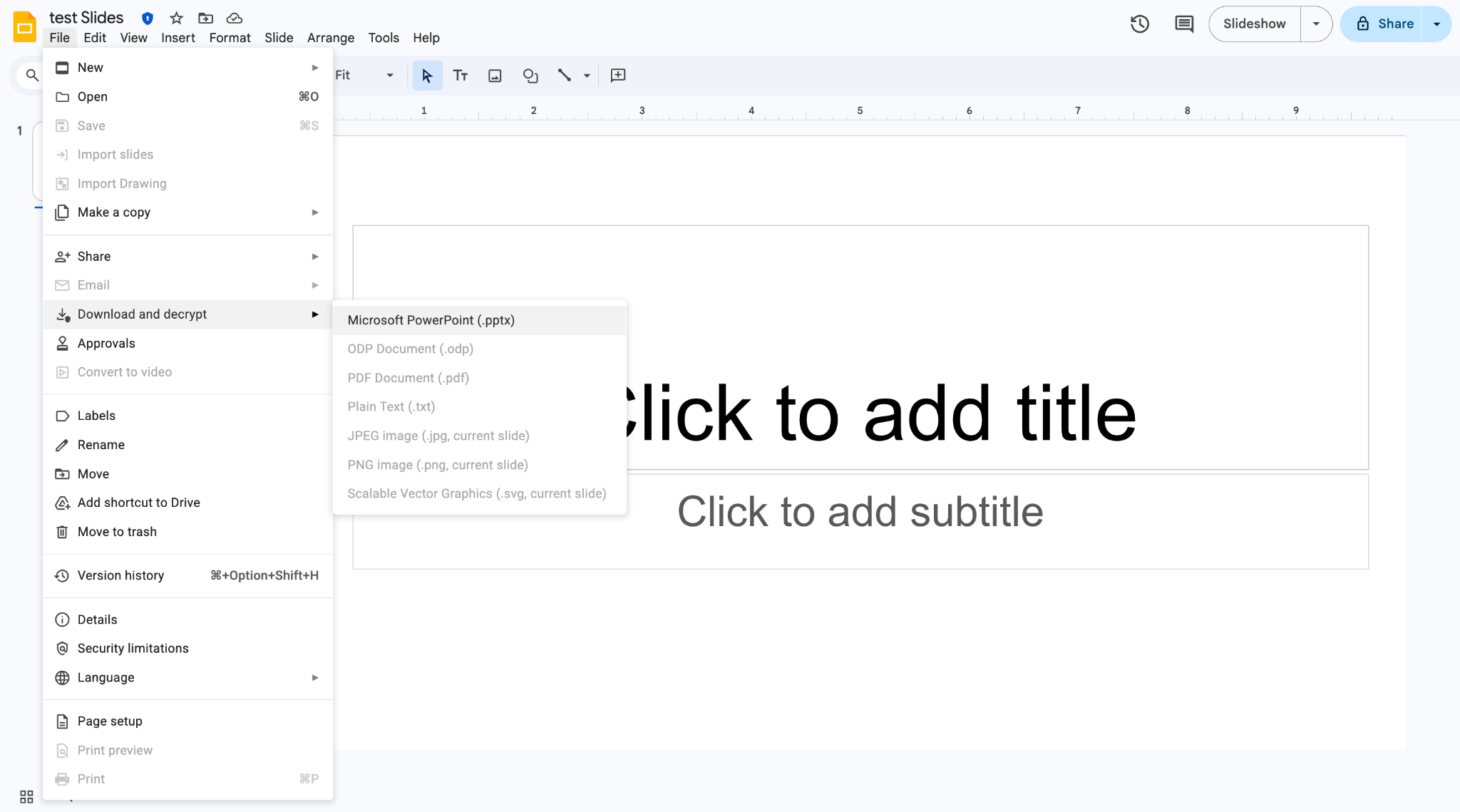This screenshot has height=812, width=1460.
Task: Star the test Slides presentation
Action: pos(175,18)
